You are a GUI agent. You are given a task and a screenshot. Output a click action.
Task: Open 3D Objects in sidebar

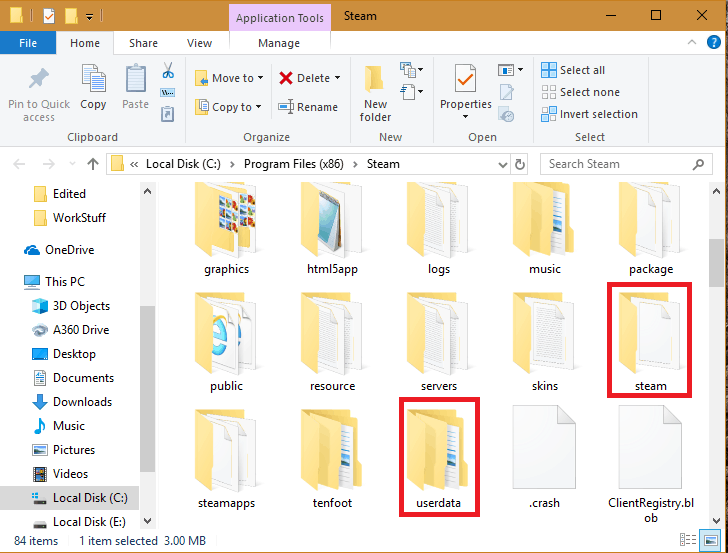coord(71,306)
